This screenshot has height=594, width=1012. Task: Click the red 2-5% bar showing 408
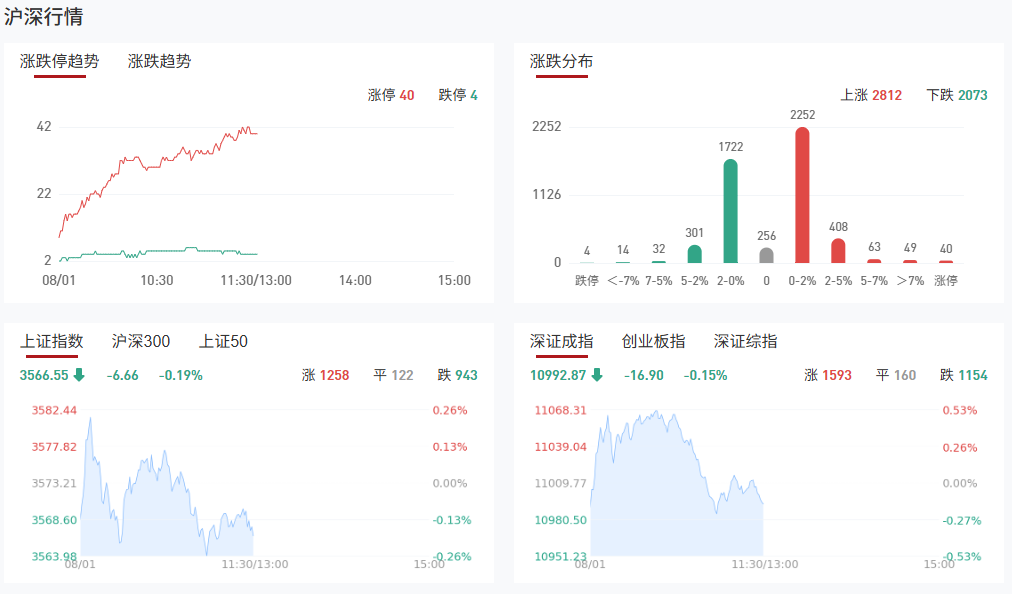click(x=838, y=250)
